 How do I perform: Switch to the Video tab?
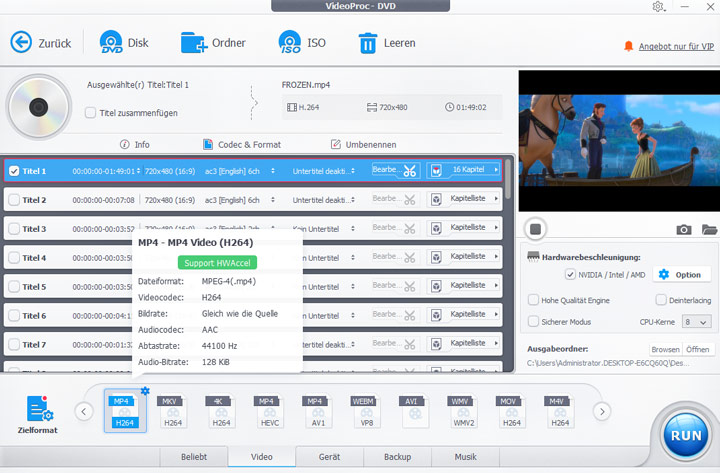pos(262,457)
